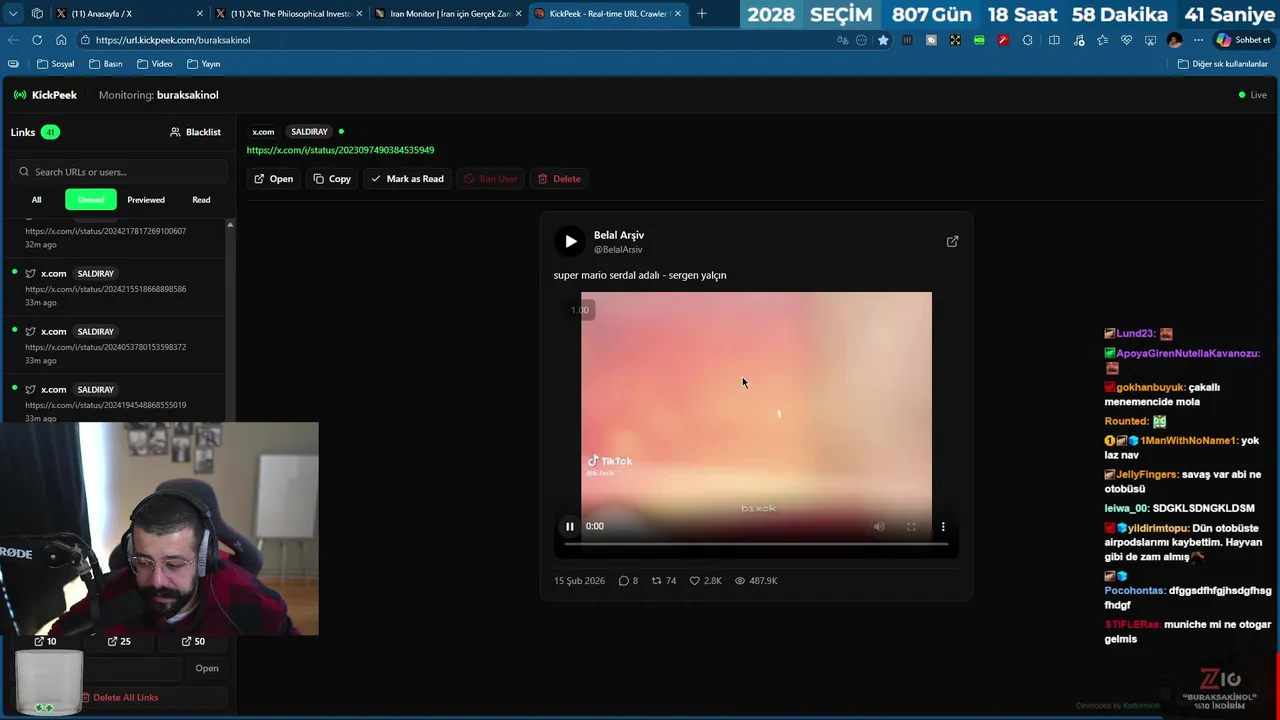Open 10 links batch button
The width and height of the screenshot is (1280, 720).
click(45, 641)
